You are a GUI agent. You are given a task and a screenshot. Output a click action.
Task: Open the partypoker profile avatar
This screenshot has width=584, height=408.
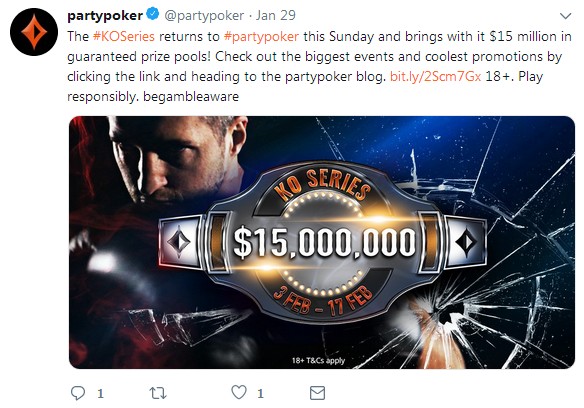coord(34,32)
